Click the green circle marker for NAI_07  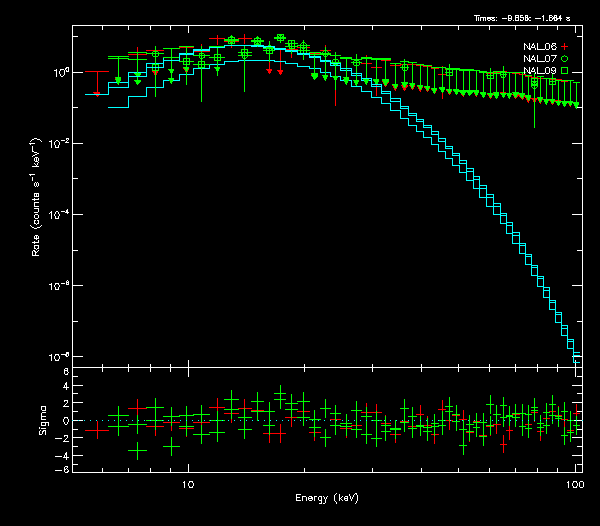(565, 59)
